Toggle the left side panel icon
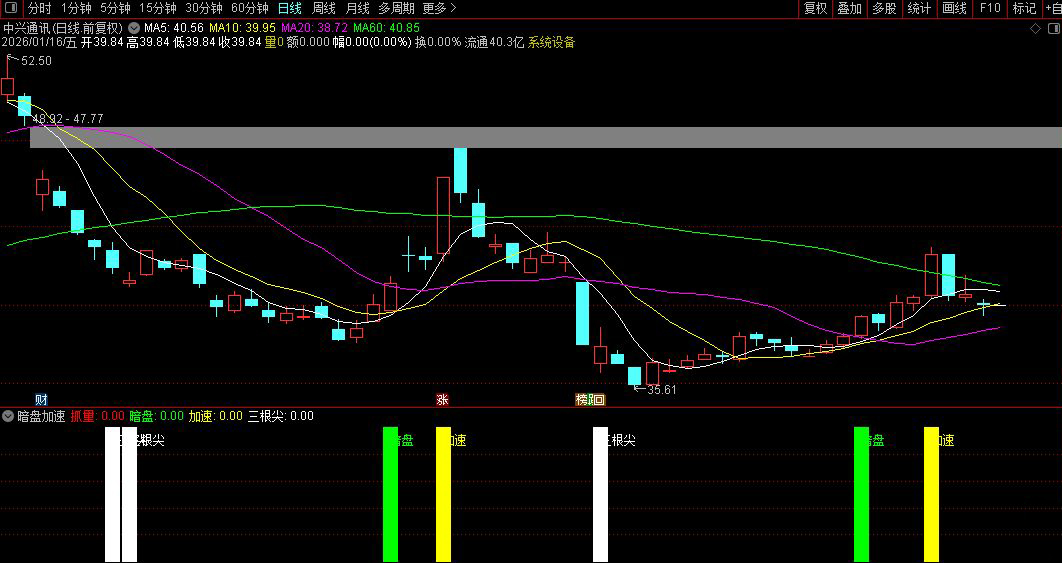The image size is (1062, 563). pyautogui.click(x=12, y=8)
